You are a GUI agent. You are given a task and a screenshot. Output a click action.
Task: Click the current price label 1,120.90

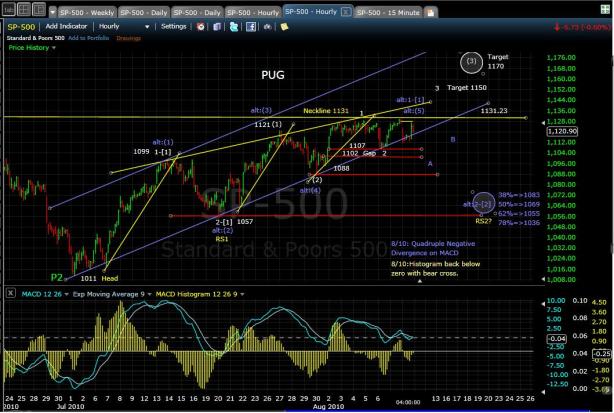coord(562,132)
